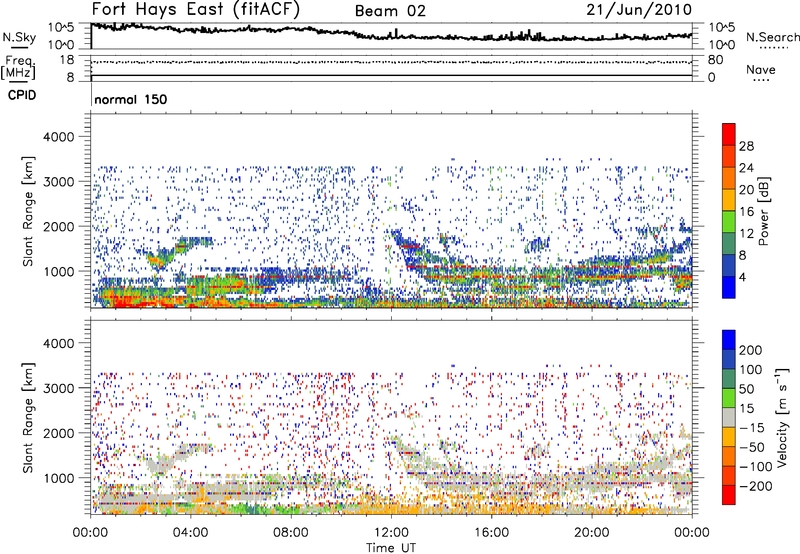Screen dimensions: 800x554
Task: Select the "Freq. [MHz]" axis label
Action: tap(18, 68)
